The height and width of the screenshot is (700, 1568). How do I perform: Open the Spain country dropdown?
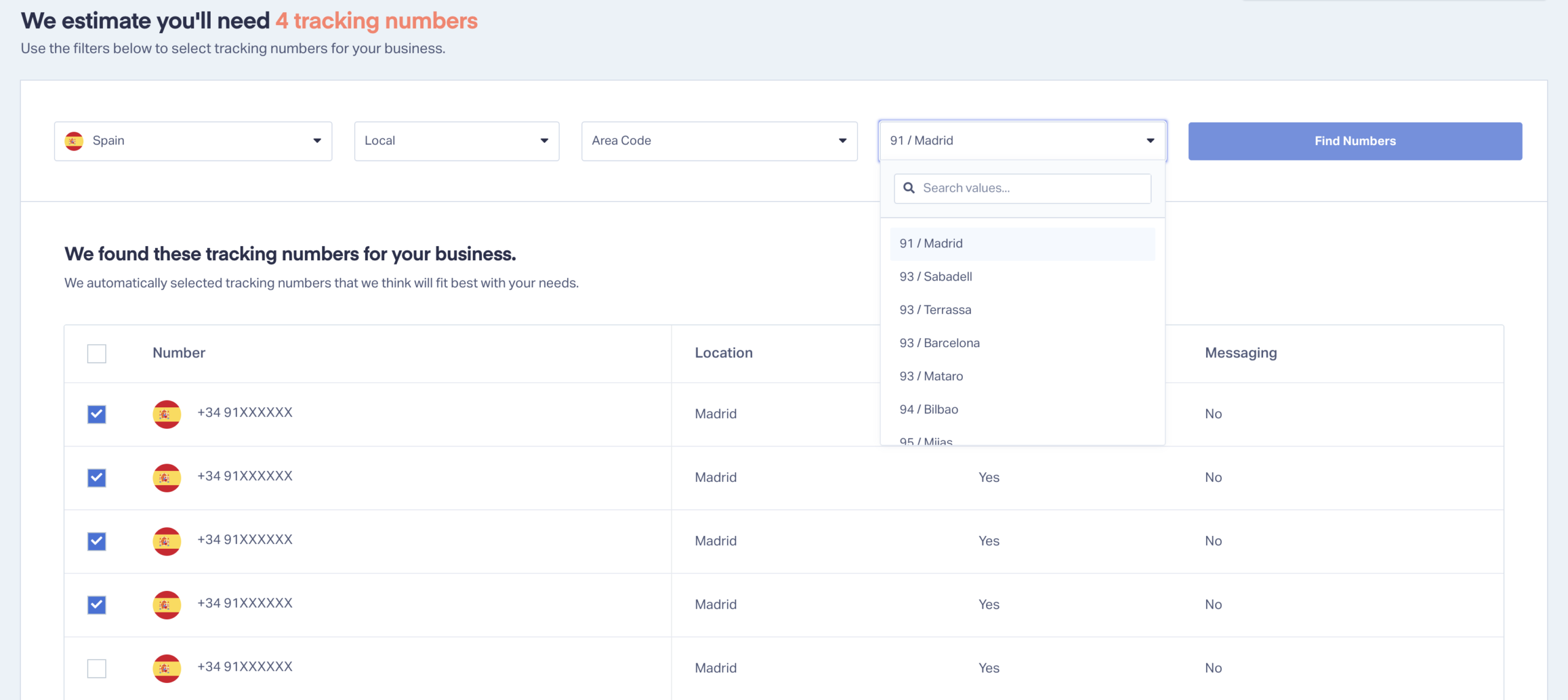(x=193, y=141)
